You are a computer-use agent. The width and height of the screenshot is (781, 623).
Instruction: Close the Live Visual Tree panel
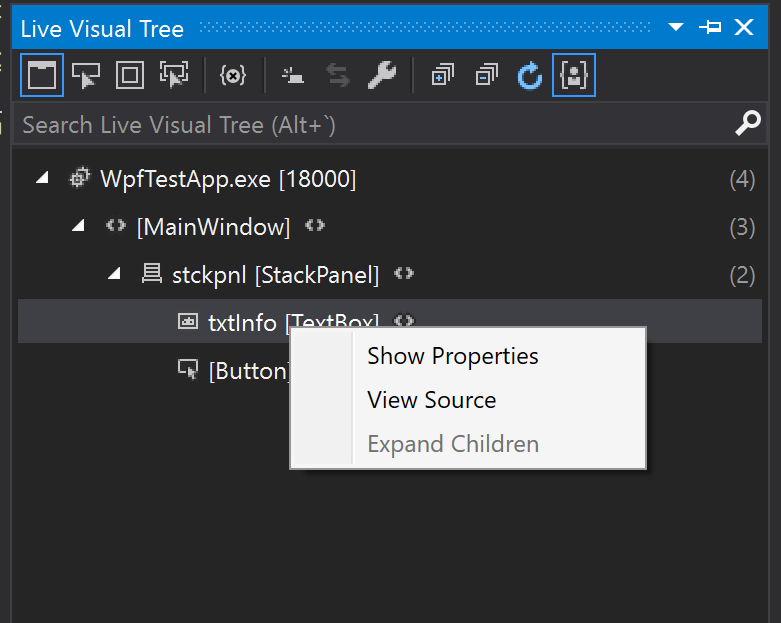744,27
